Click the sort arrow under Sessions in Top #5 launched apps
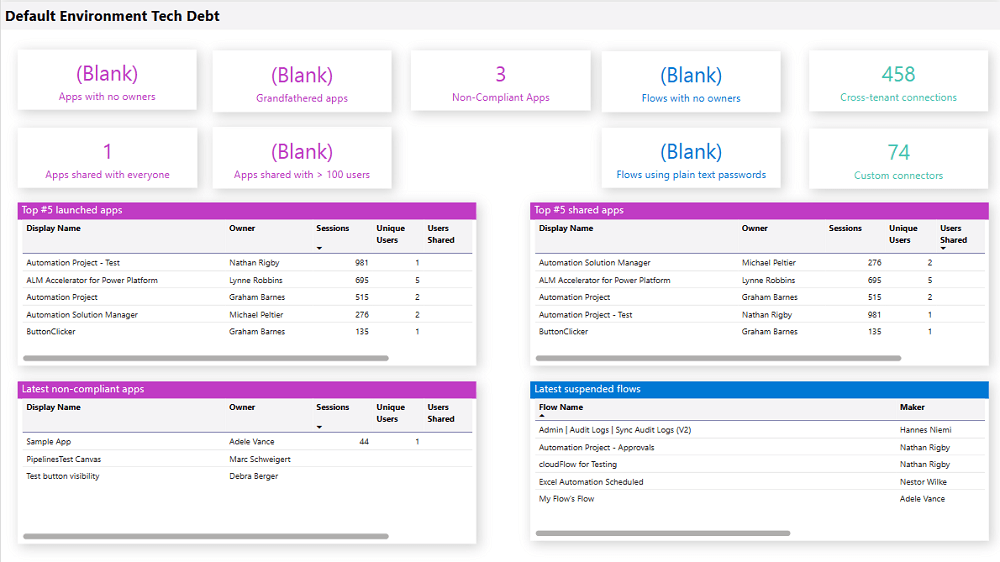 pos(320,248)
